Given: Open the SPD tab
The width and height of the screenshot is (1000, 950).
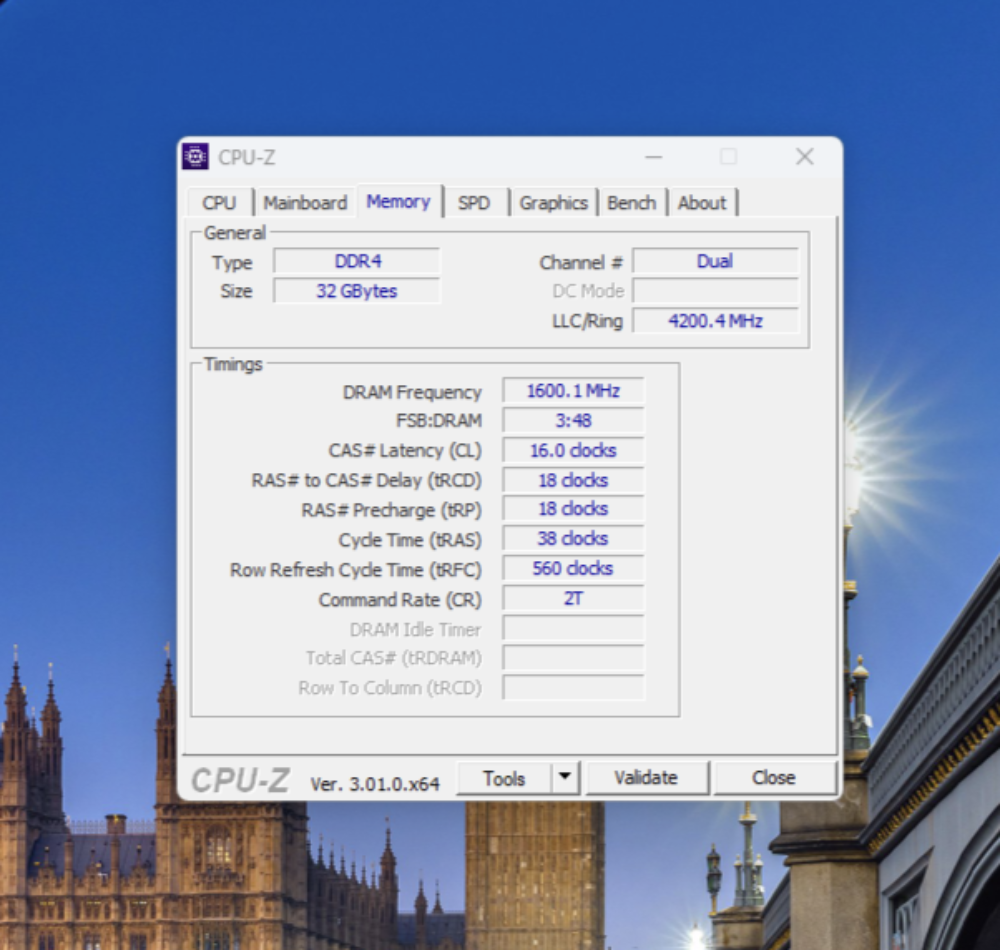Looking at the screenshot, I should coord(474,203).
